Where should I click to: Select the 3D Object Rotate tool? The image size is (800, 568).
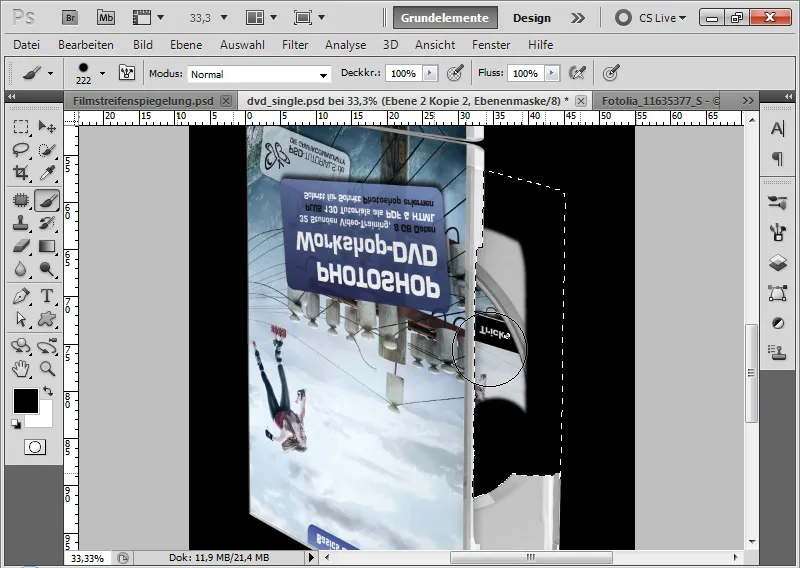(x=21, y=346)
